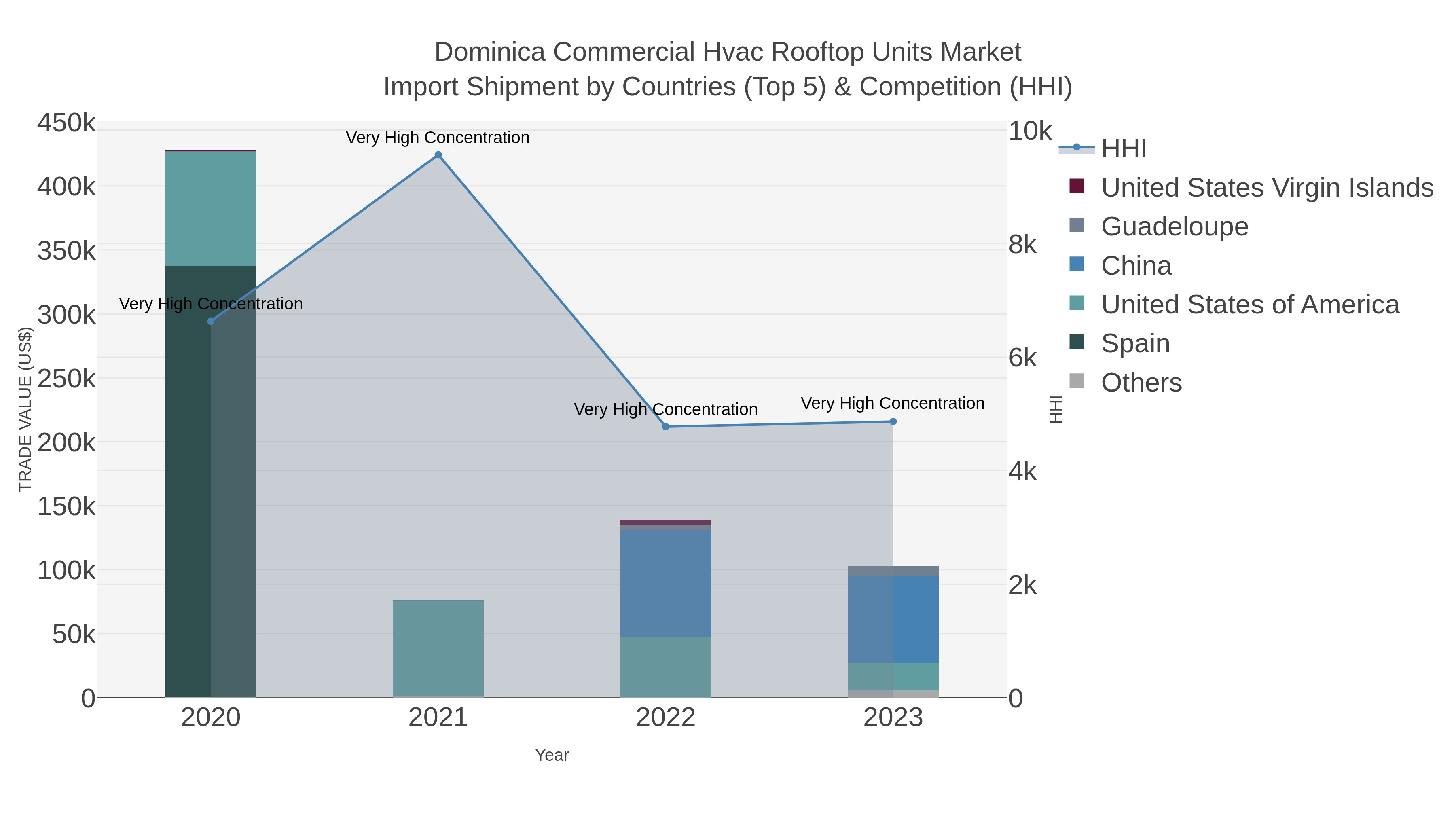Click the Very High Concentration label above 2021
Image resolution: width=1456 pixels, height=819 pixels.
(438, 138)
